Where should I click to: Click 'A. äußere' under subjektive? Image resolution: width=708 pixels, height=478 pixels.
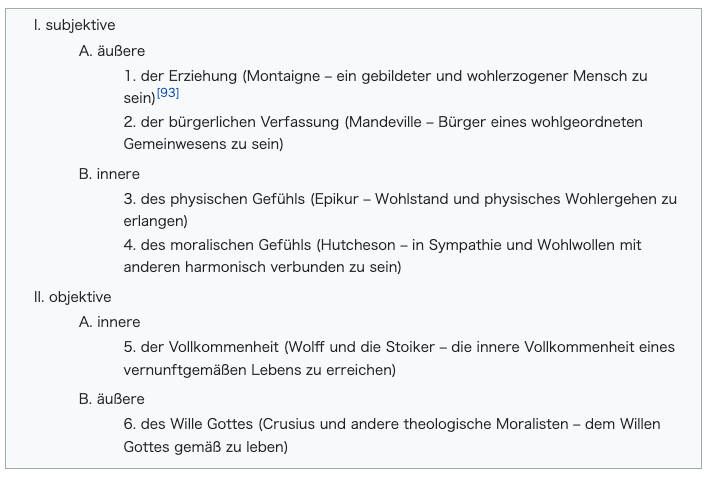point(112,51)
